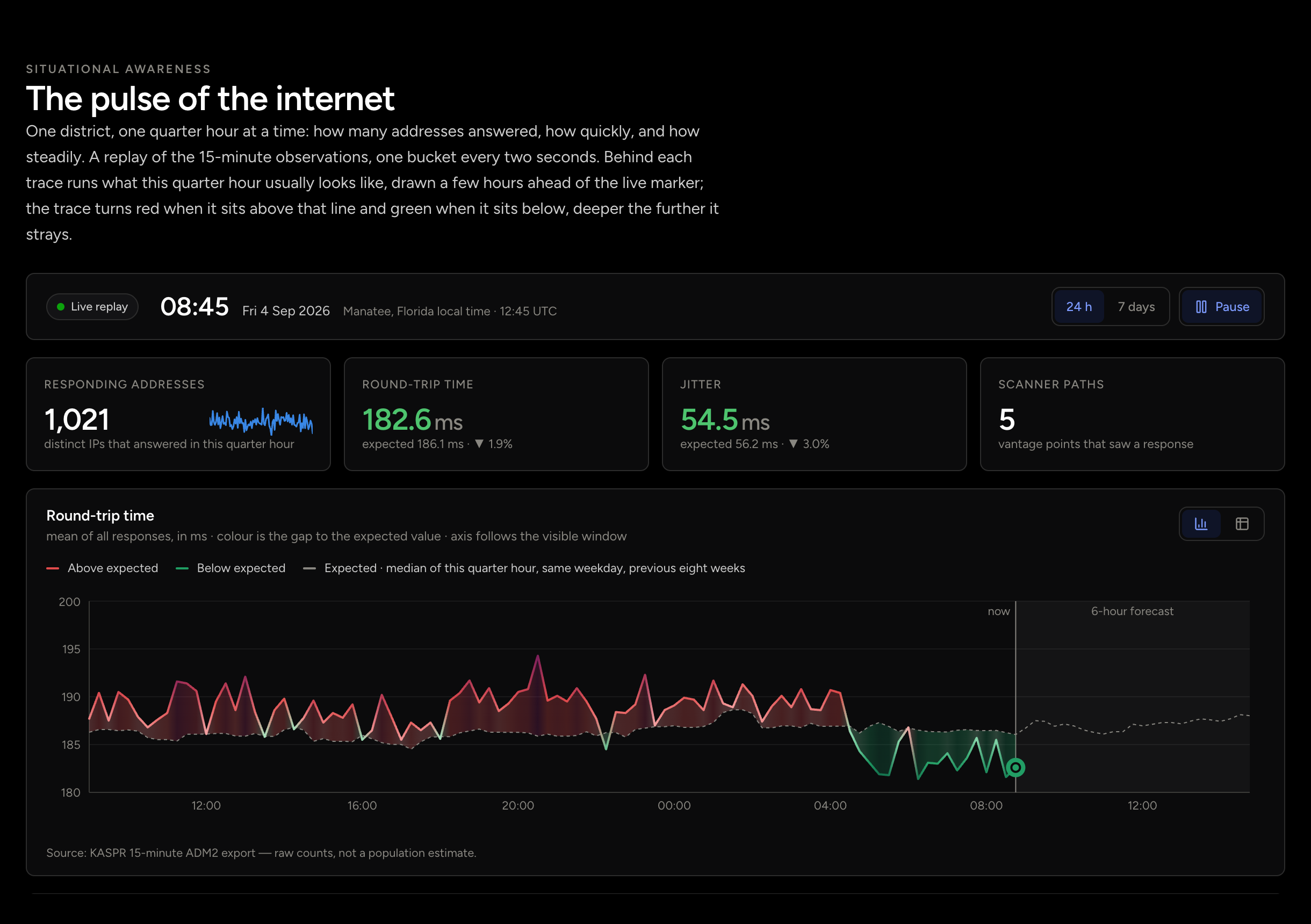Click the 195 y-axis label

click(71, 649)
